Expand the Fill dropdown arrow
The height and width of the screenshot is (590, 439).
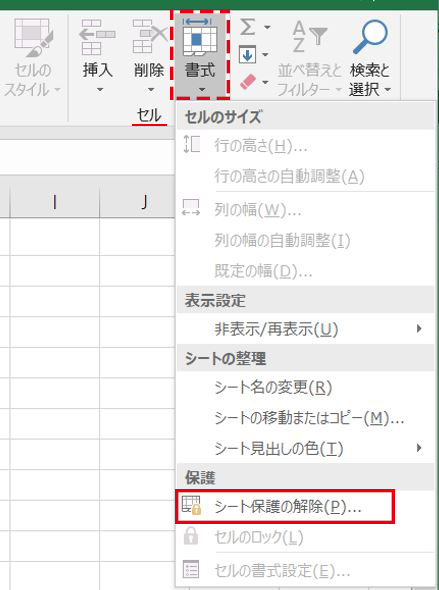pos(265,55)
